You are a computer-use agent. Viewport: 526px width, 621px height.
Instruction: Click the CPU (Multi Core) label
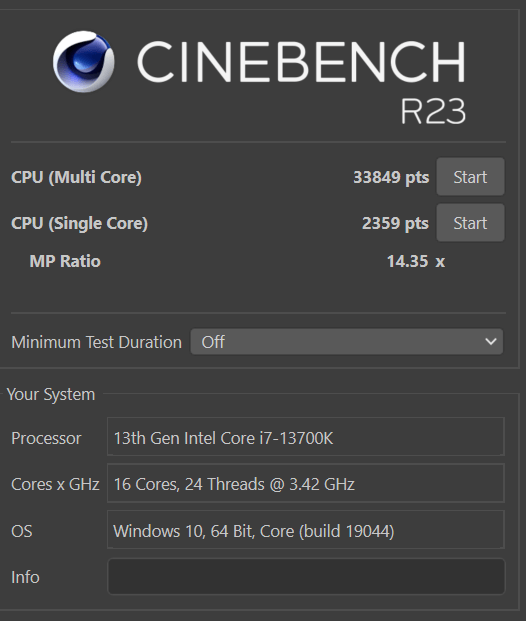click(x=76, y=177)
